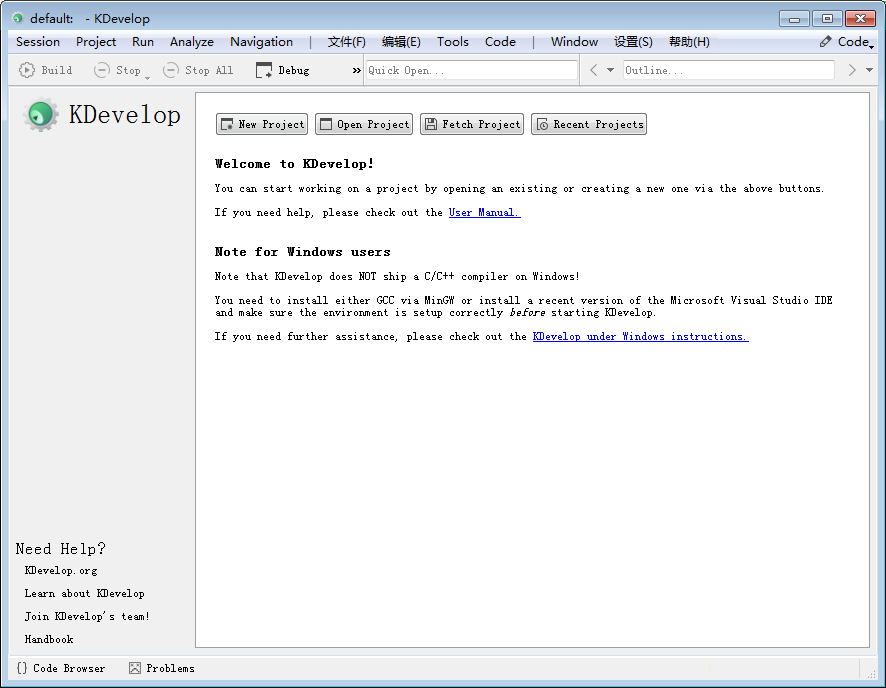Open the 帮助(H) menu
Viewport: 886px width, 688px height.
pos(689,42)
